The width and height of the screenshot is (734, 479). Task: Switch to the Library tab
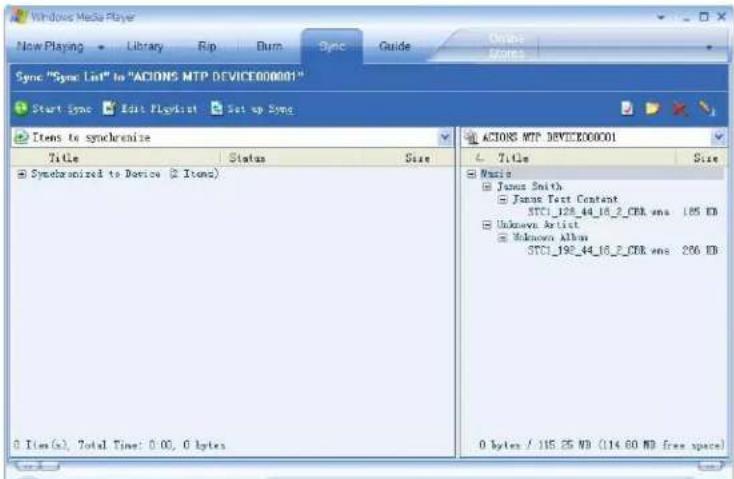(145, 46)
